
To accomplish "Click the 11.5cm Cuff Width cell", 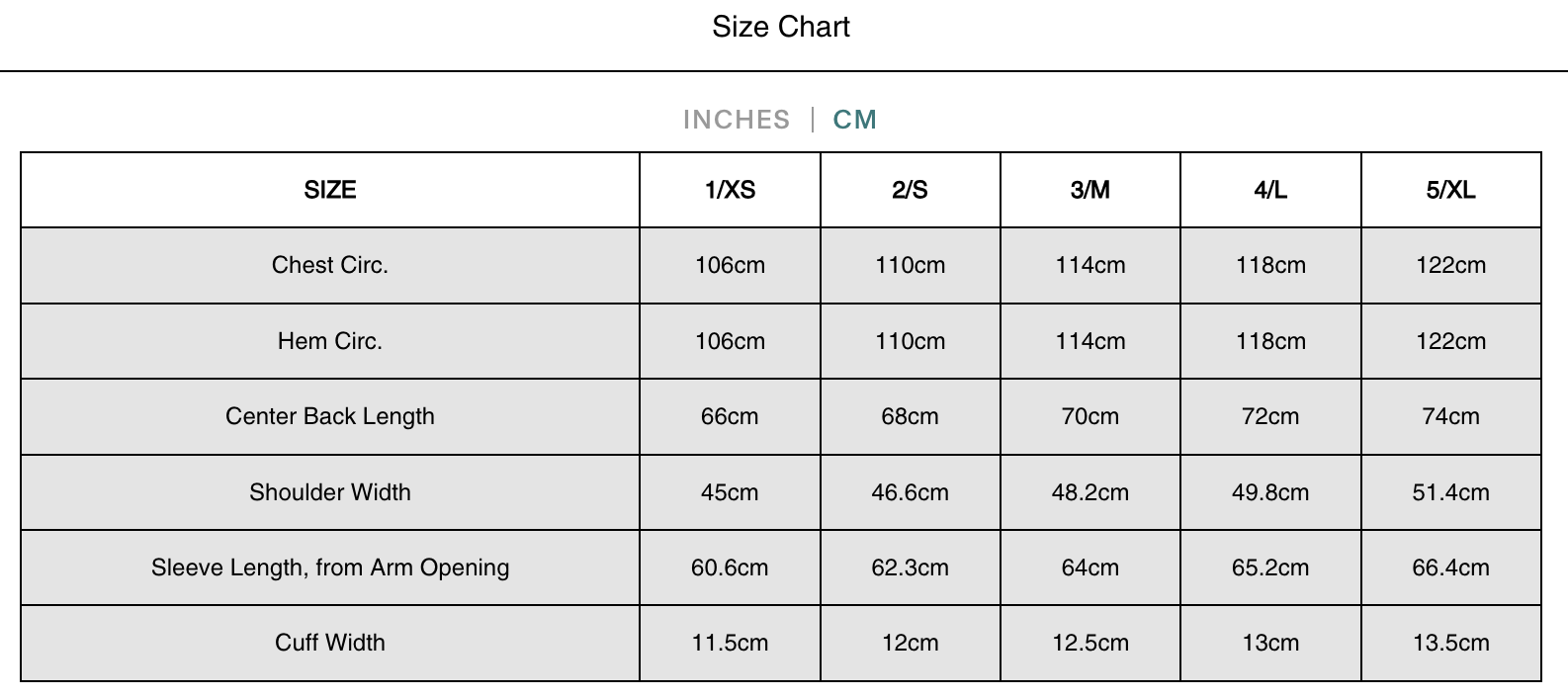I will [x=730, y=643].
